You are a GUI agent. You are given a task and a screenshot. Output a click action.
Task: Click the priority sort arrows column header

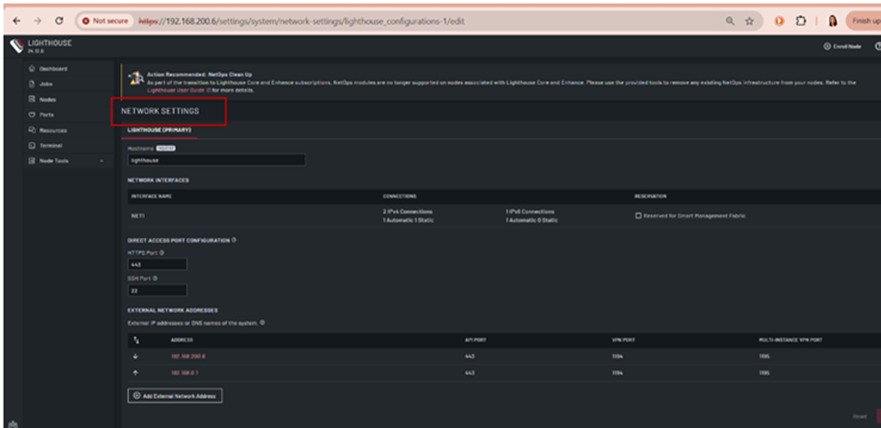point(135,340)
